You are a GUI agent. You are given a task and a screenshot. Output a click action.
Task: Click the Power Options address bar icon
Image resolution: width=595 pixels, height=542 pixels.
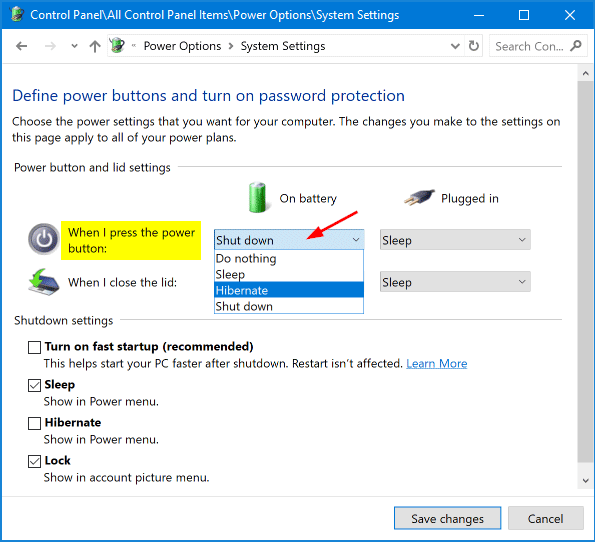pos(118,46)
